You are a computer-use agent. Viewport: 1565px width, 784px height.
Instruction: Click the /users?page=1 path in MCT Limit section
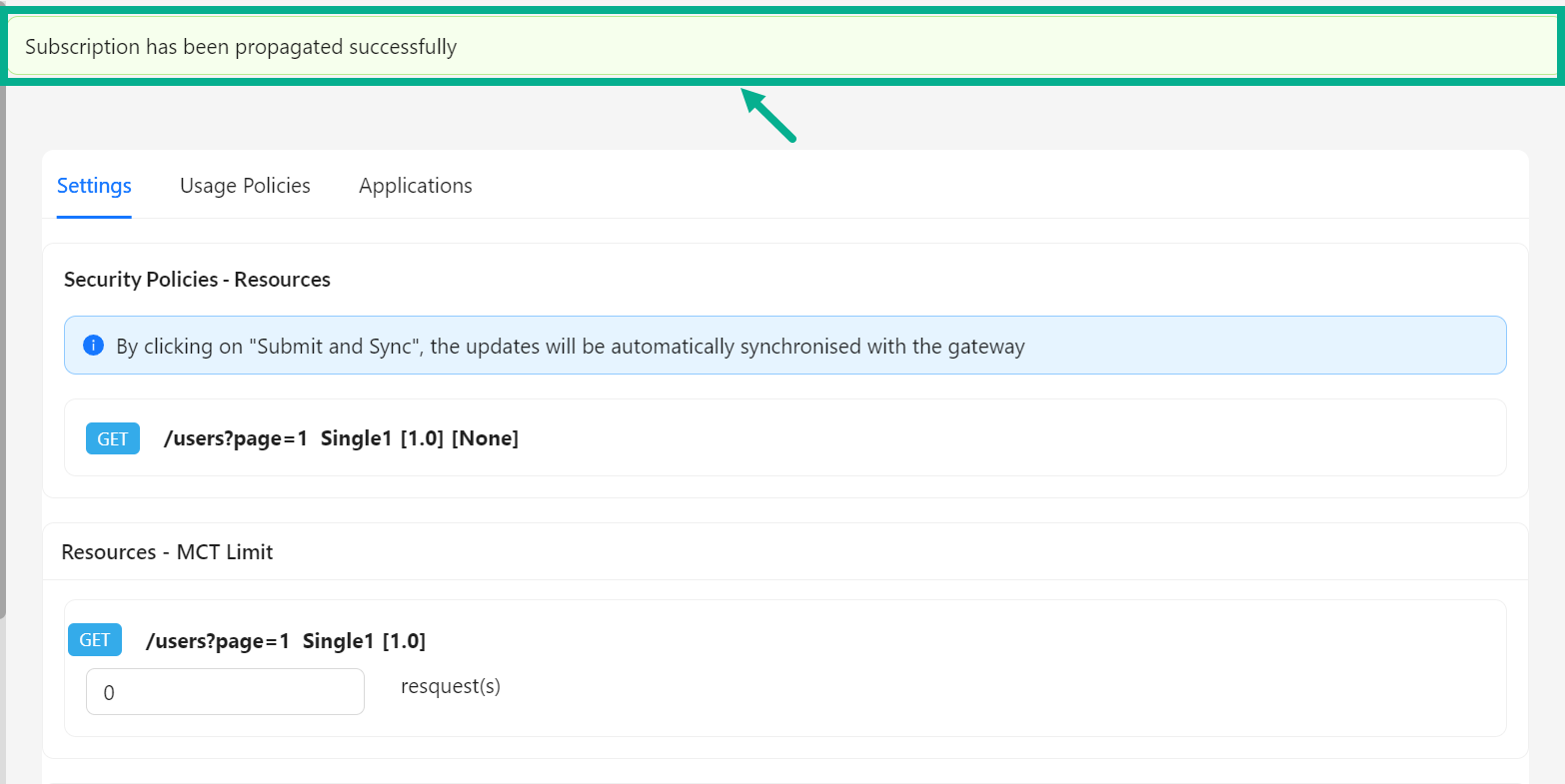click(x=218, y=641)
